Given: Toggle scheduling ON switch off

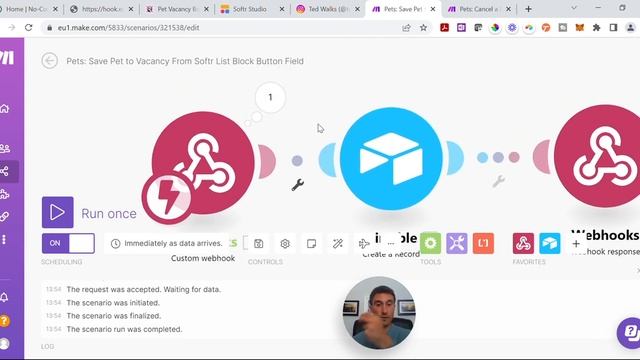Looking at the screenshot, I should click(x=68, y=243).
